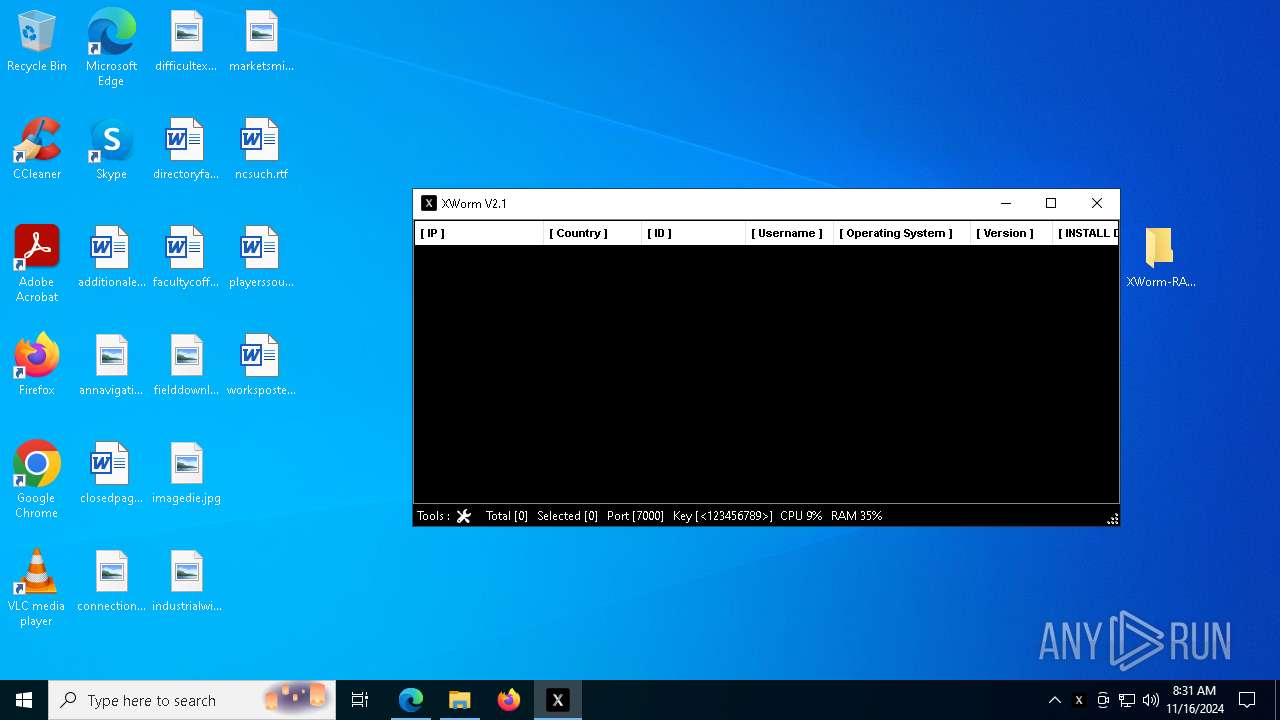Click the RAM 35% status readout
1280x720 pixels.
(856, 516)
